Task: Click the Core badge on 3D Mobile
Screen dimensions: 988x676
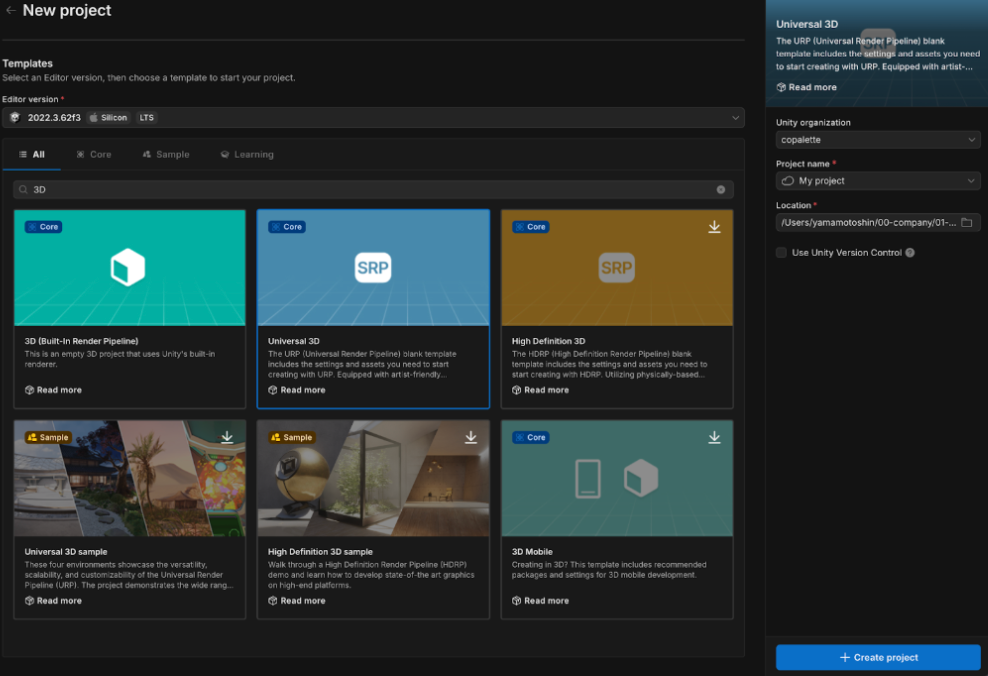Action: (x=531, y=437)
